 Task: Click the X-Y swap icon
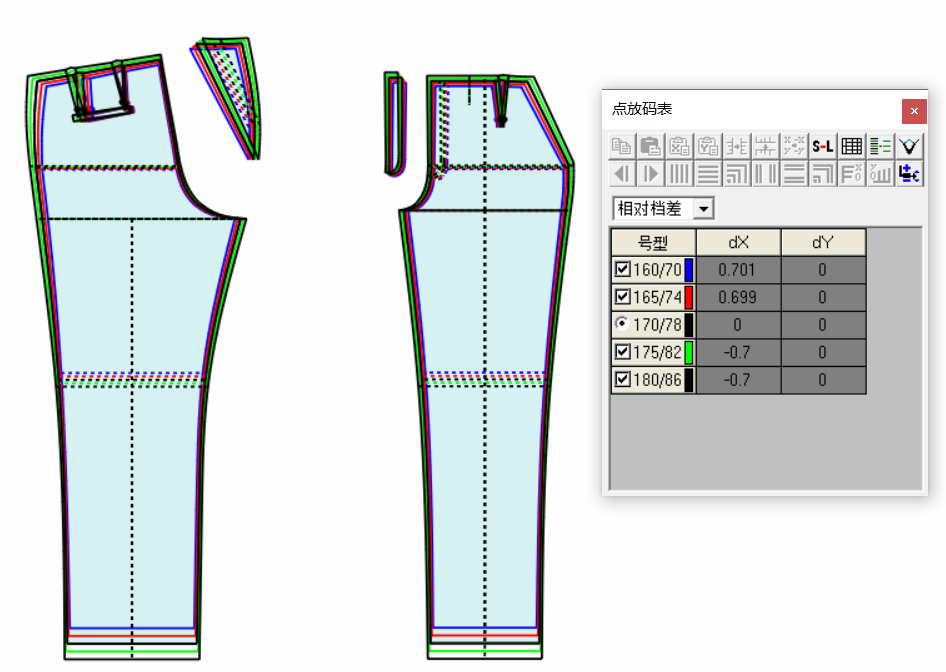(795, 146)
